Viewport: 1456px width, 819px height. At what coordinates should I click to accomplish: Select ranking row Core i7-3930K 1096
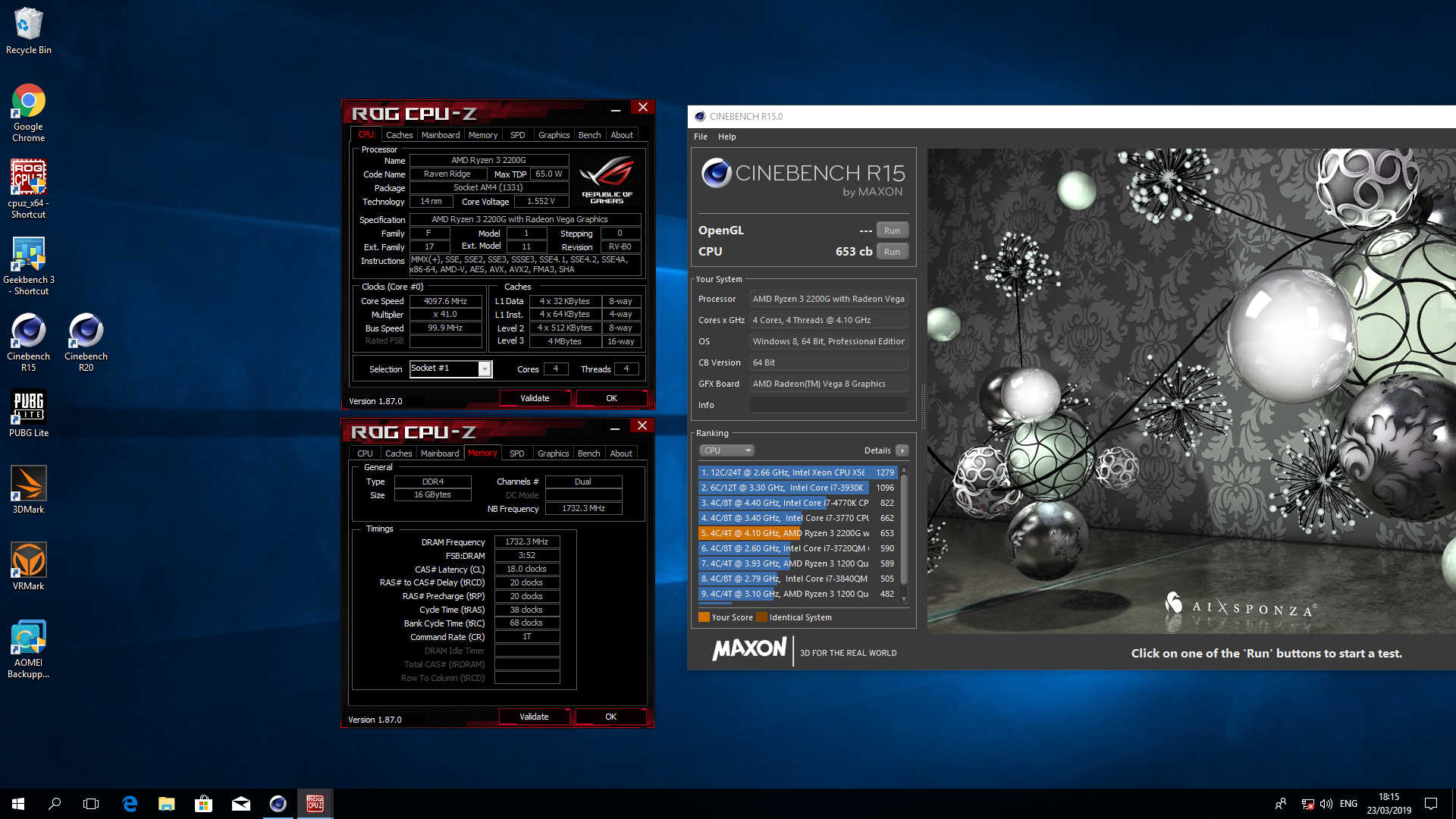[798, 488]
